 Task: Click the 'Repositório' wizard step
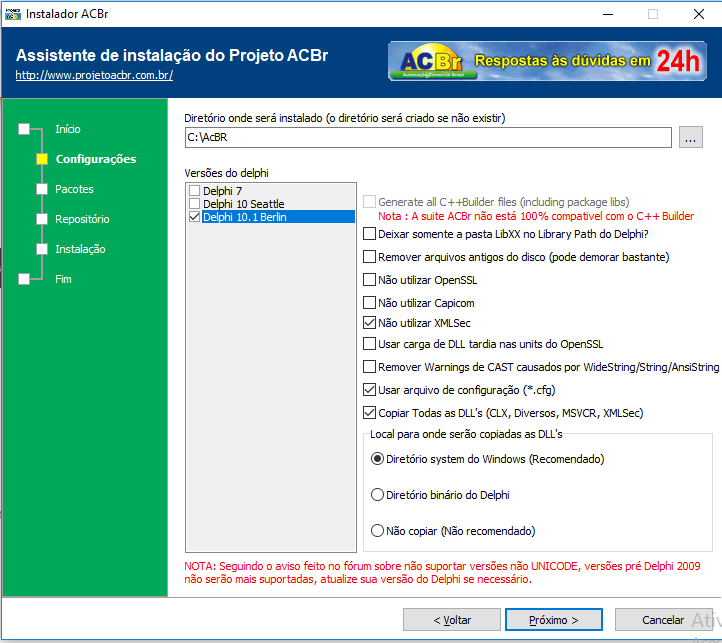click(82, 219)
